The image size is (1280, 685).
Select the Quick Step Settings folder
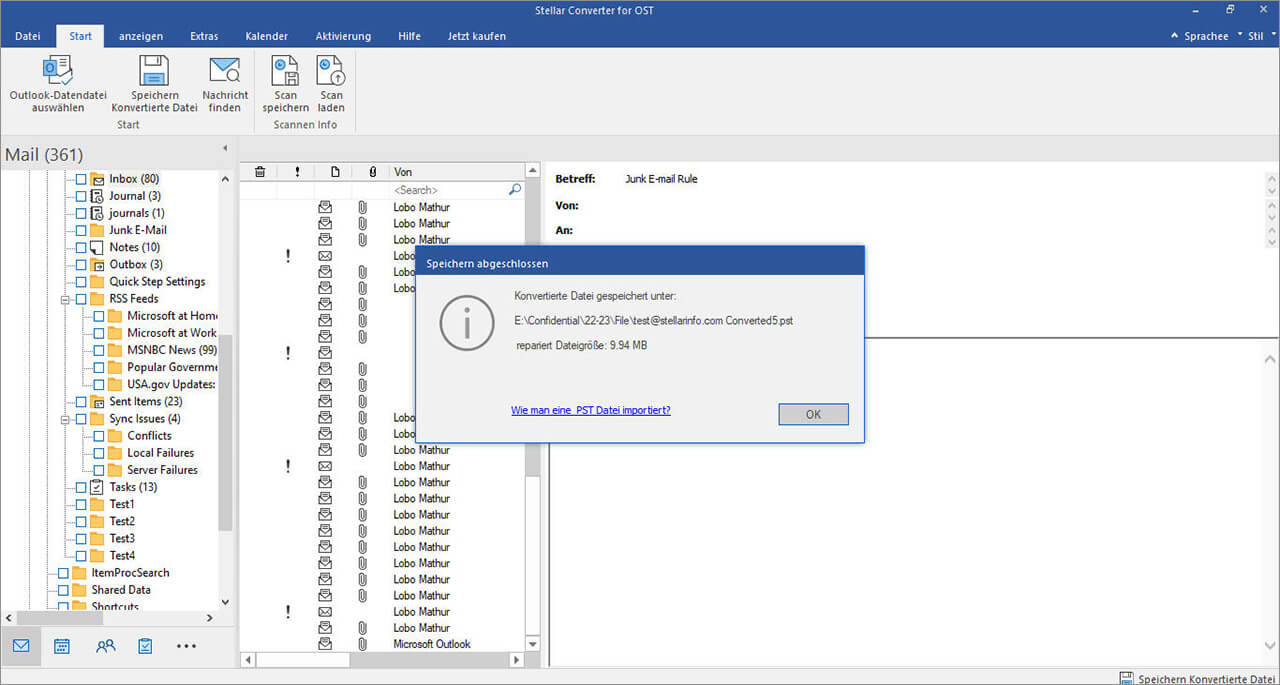coord(157,281)
